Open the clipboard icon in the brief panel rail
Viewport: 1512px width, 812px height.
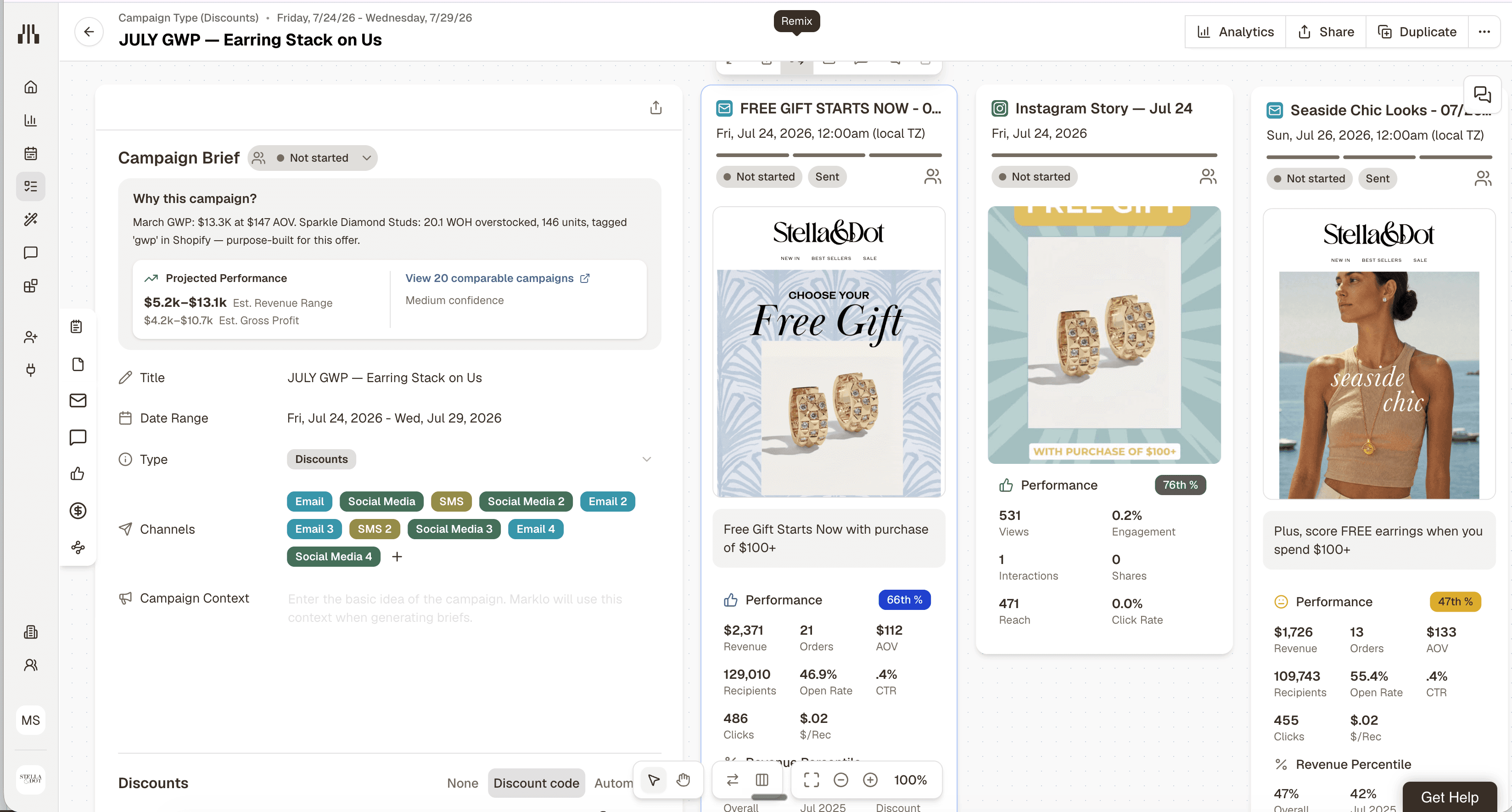(x=77, y=327)
